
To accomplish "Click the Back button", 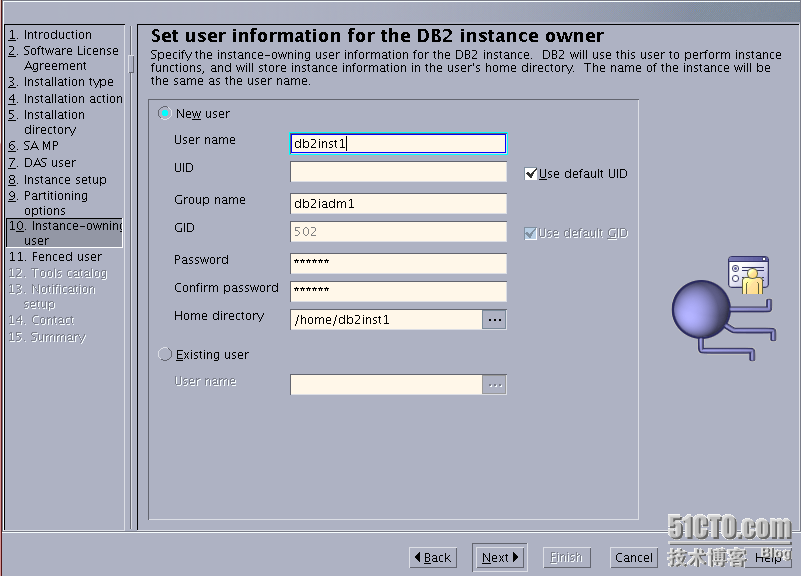I will tap(433, 557).
